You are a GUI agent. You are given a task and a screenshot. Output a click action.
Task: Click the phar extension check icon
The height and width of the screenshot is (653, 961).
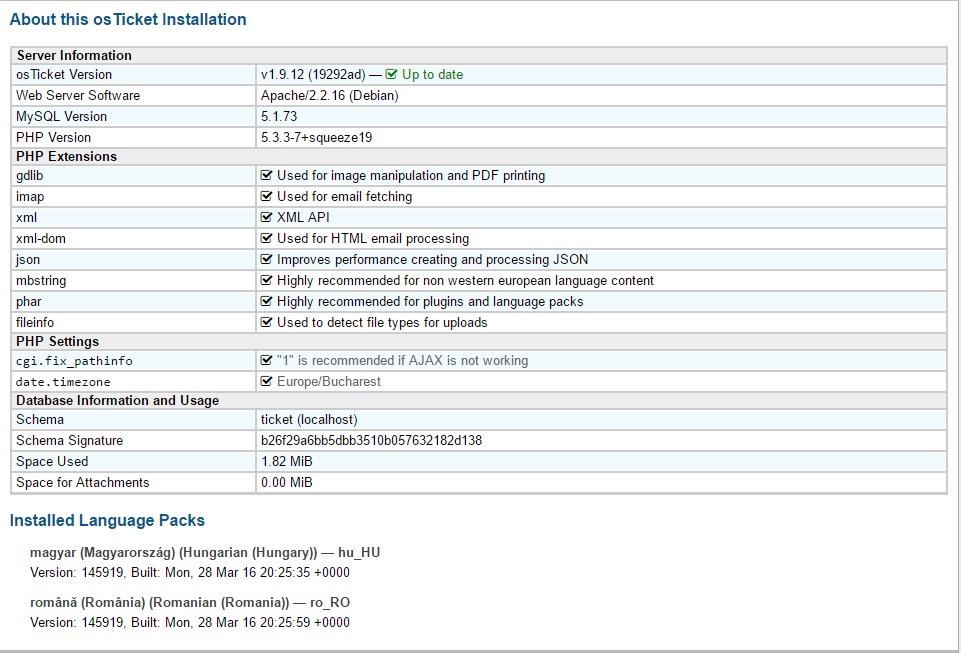(267, 301)
